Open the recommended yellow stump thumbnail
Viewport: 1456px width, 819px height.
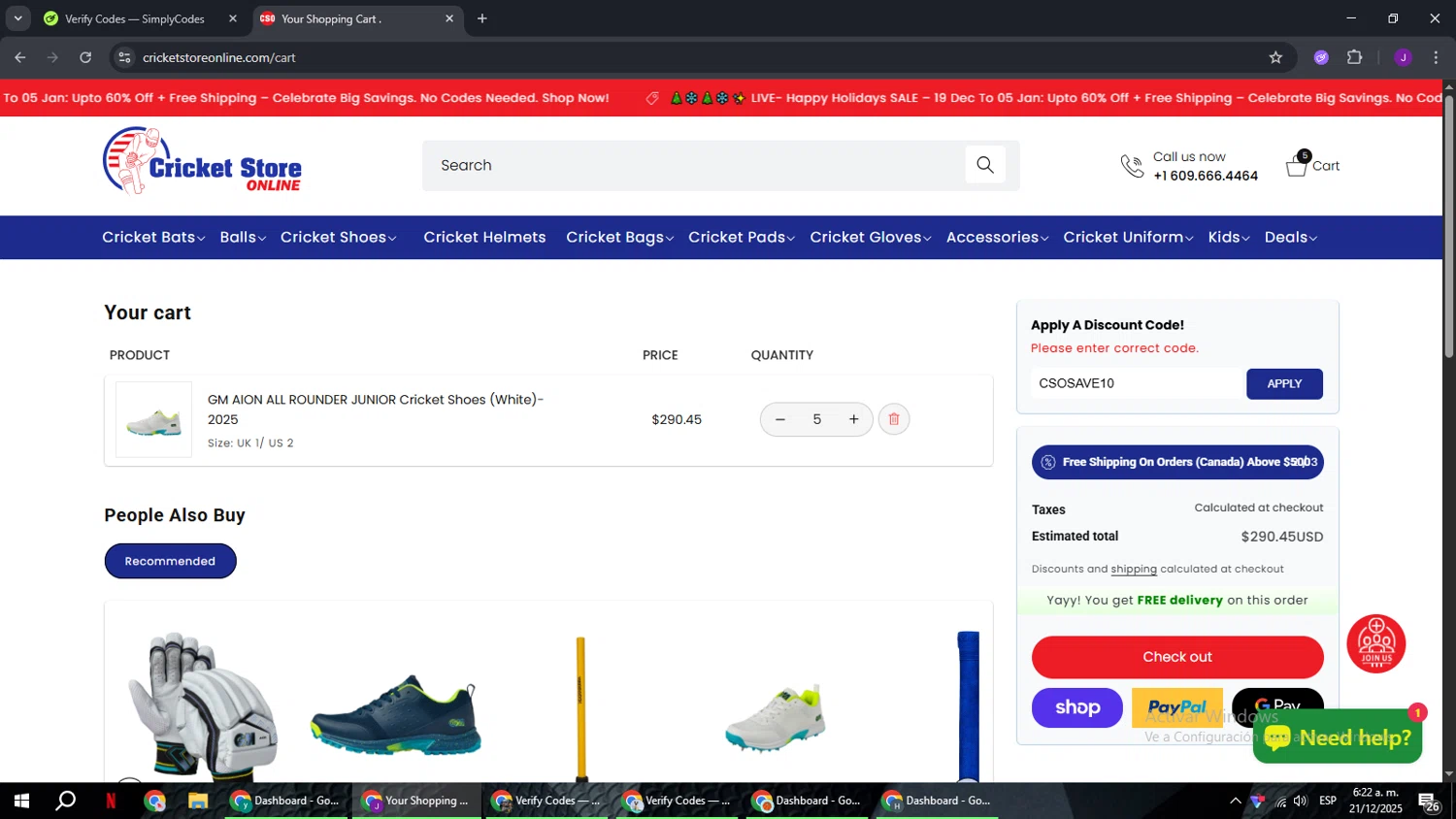coord(580,708)
